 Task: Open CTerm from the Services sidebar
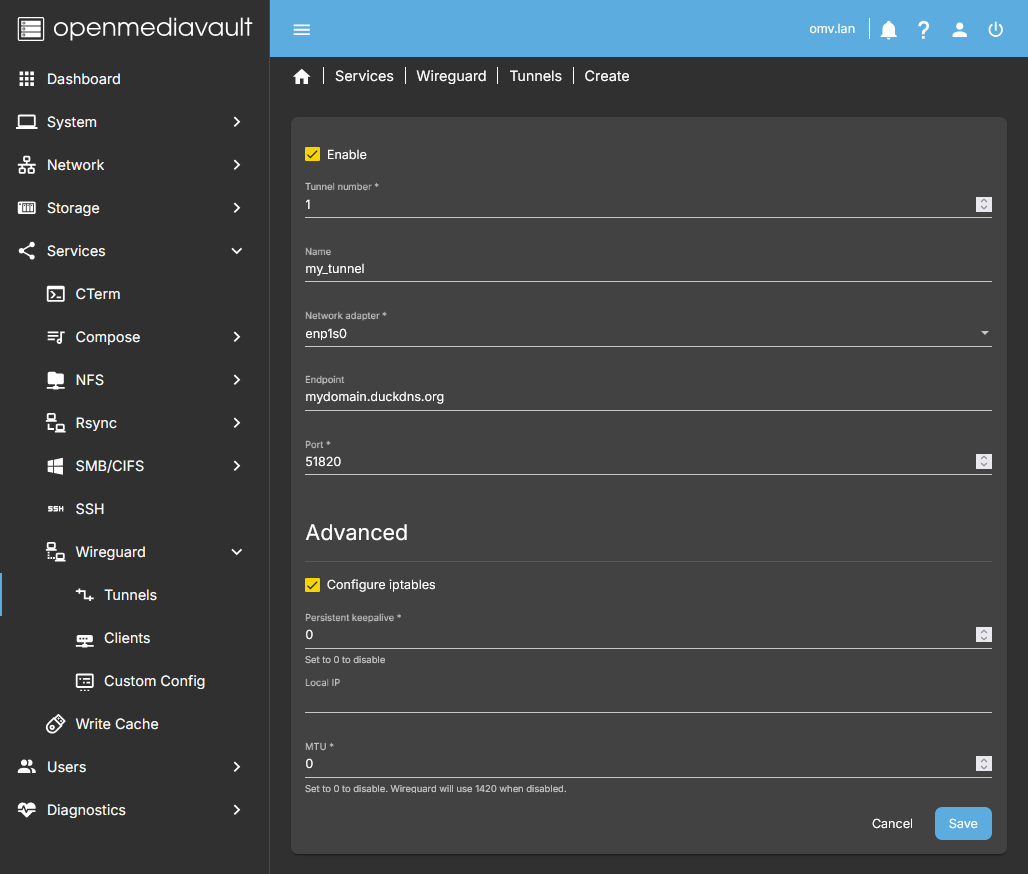click(x=97, y=294)
